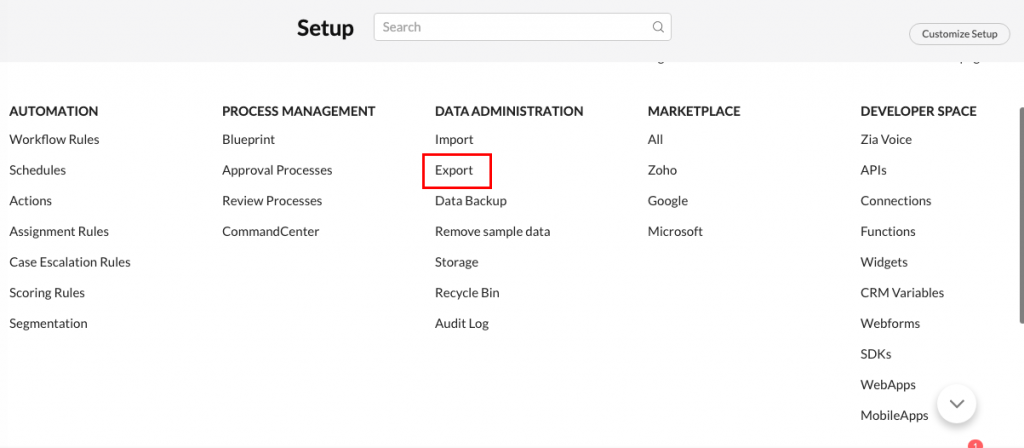The height and width of the screenshot is (448, 1024).
Task: Open CommandCenter
Action: point(270,232)
